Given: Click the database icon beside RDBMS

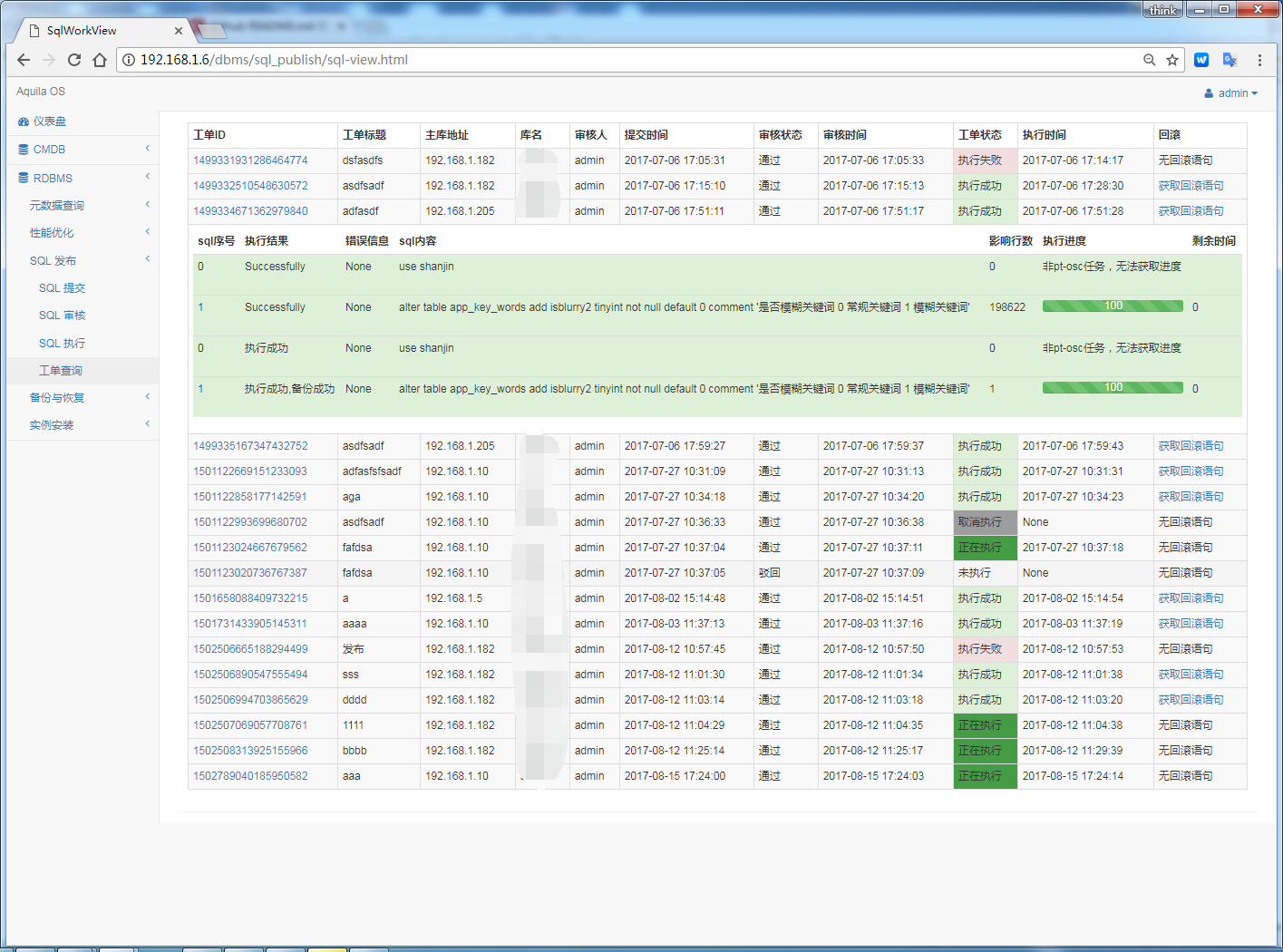Looking at the screenshot, I should tap(24, 179).
